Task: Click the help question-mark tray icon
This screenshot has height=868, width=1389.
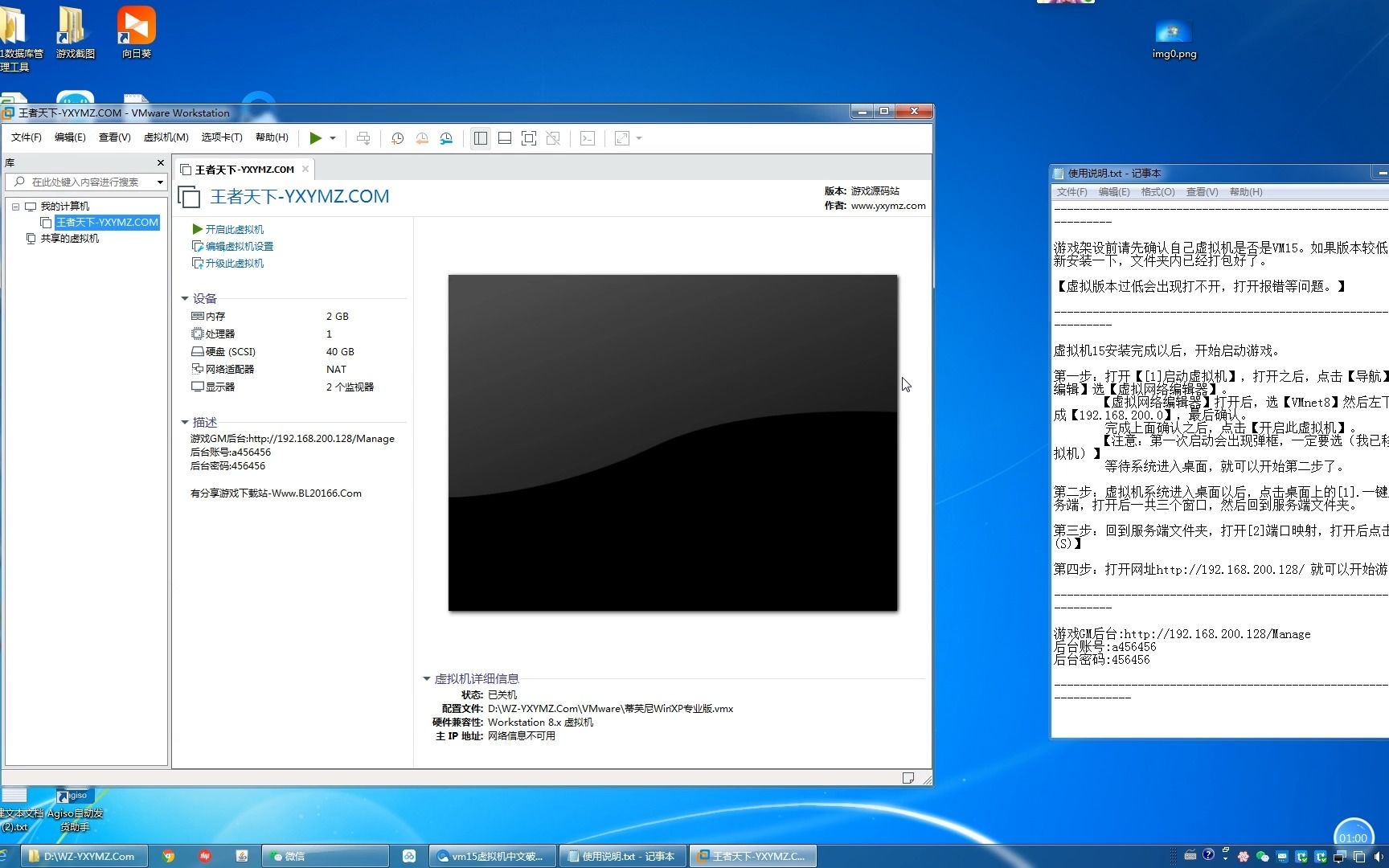Action: [1208, 855]
